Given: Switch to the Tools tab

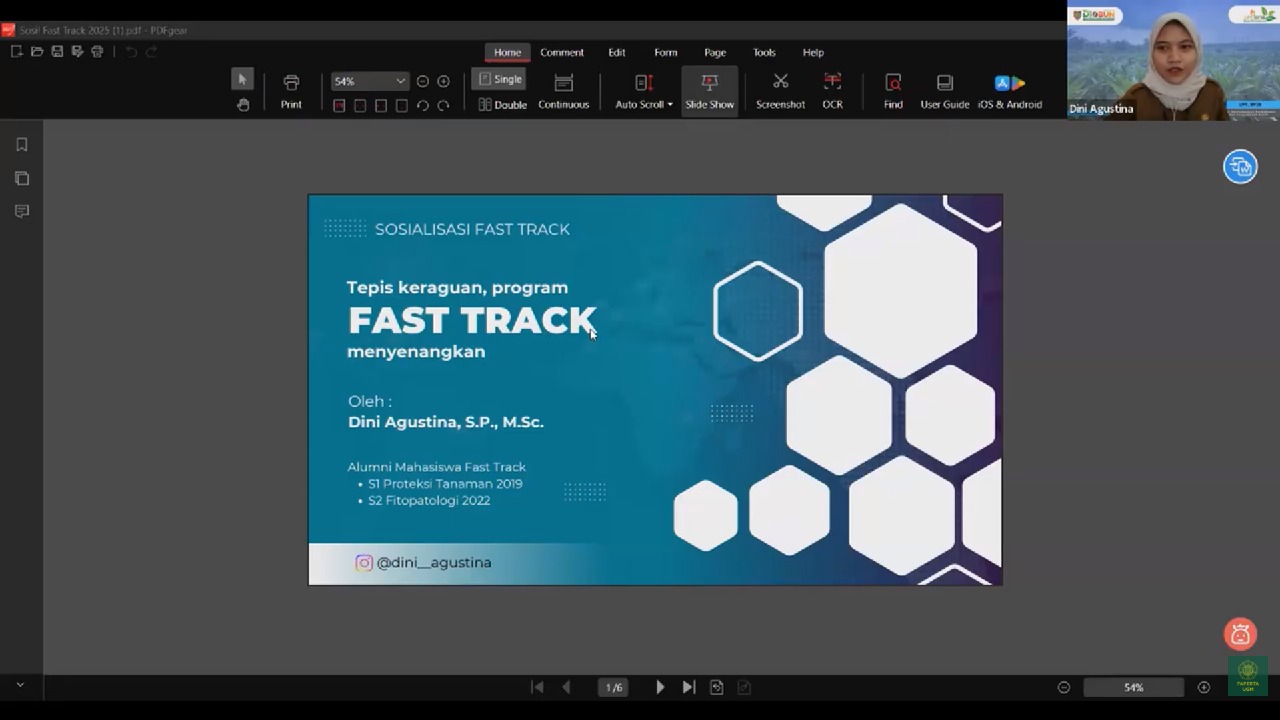Looking at the screenshot, I should 764,52.
